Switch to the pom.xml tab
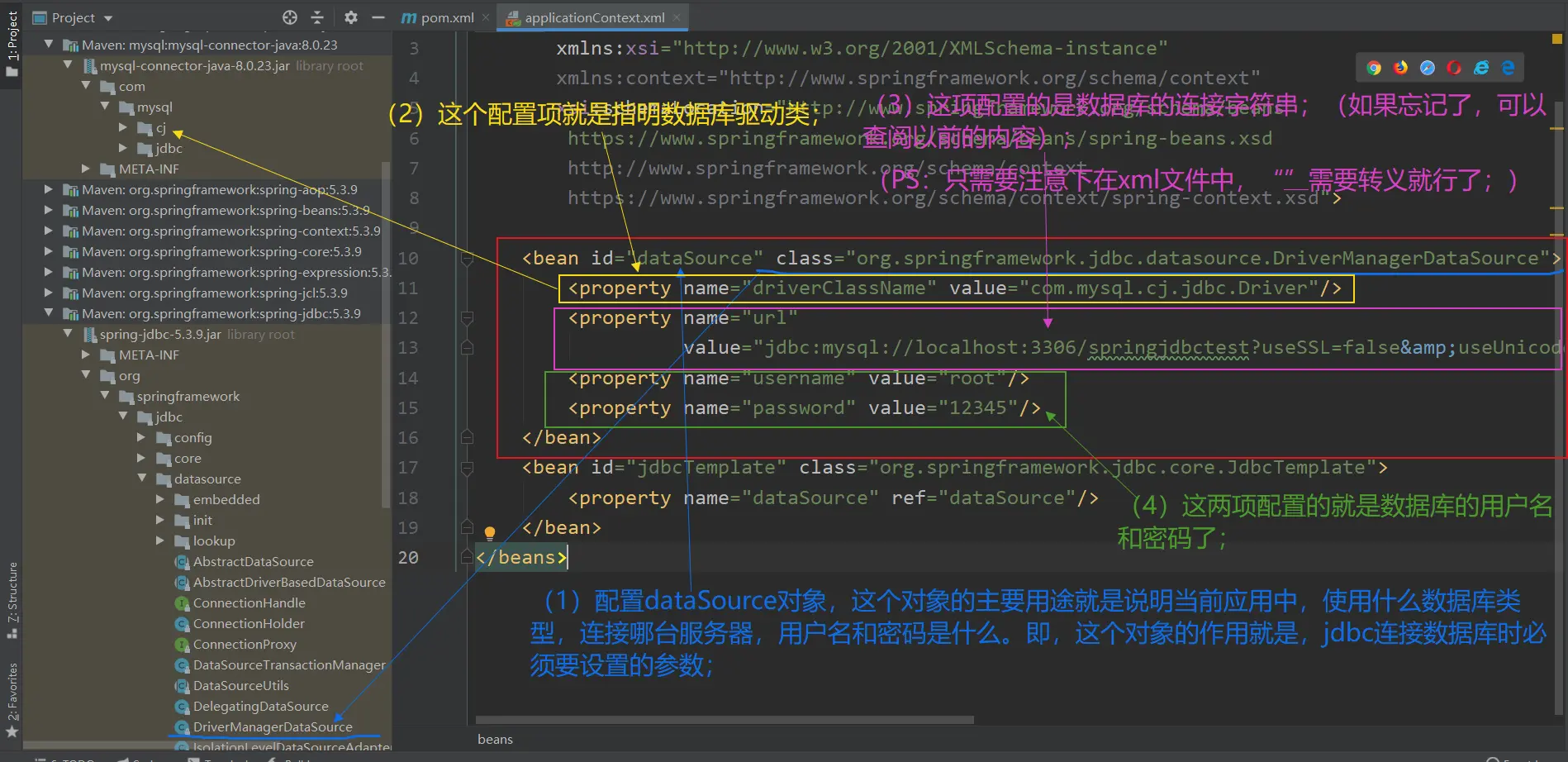 tap(439, 17)
